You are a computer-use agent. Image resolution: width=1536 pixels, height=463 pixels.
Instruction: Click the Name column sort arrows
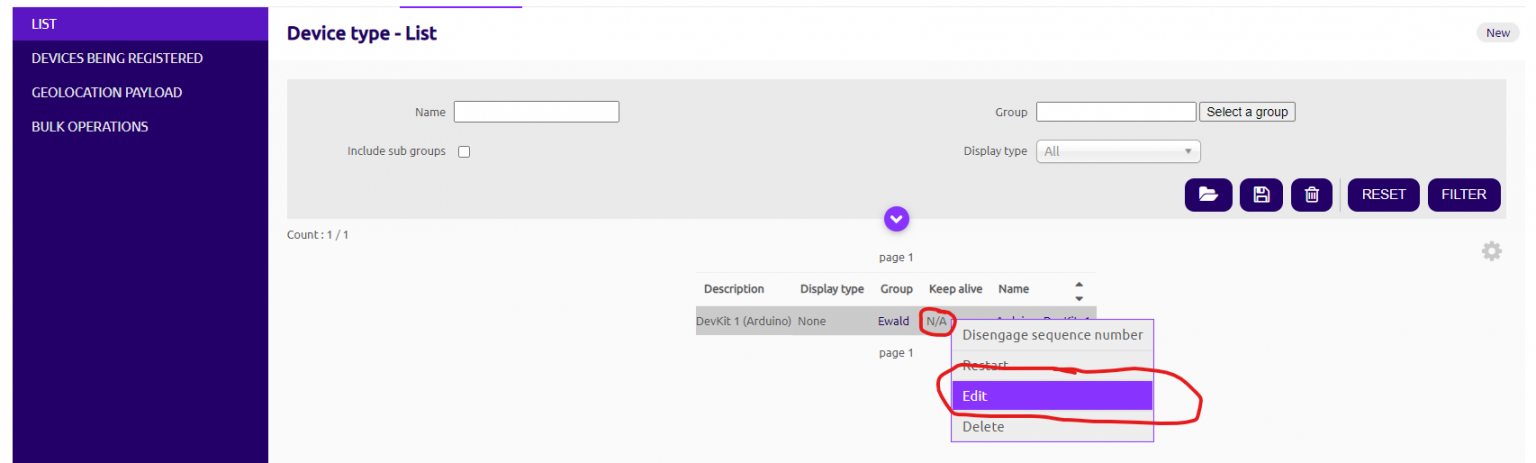1078,290
